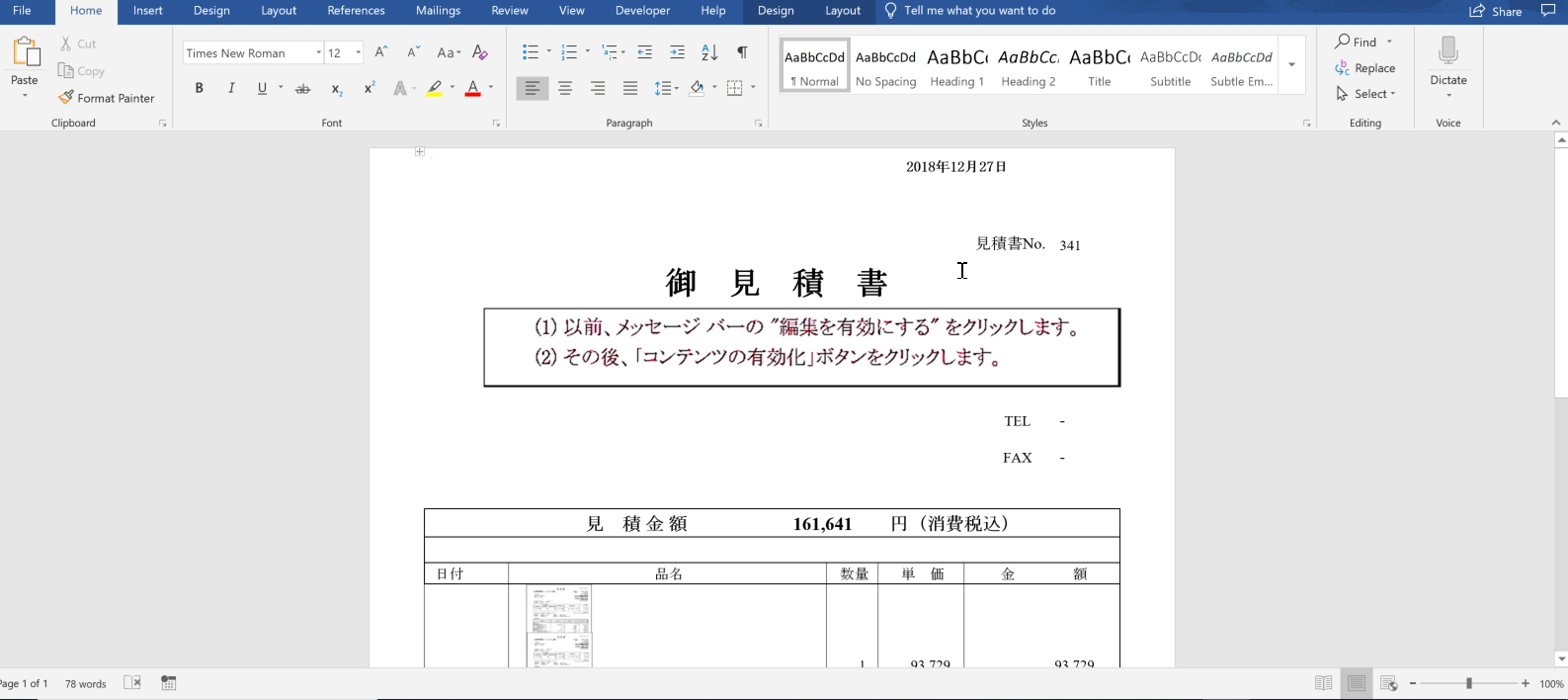Click the macro recording icon in status bar
1568x700 pixels.
click(x=169, y=683)
